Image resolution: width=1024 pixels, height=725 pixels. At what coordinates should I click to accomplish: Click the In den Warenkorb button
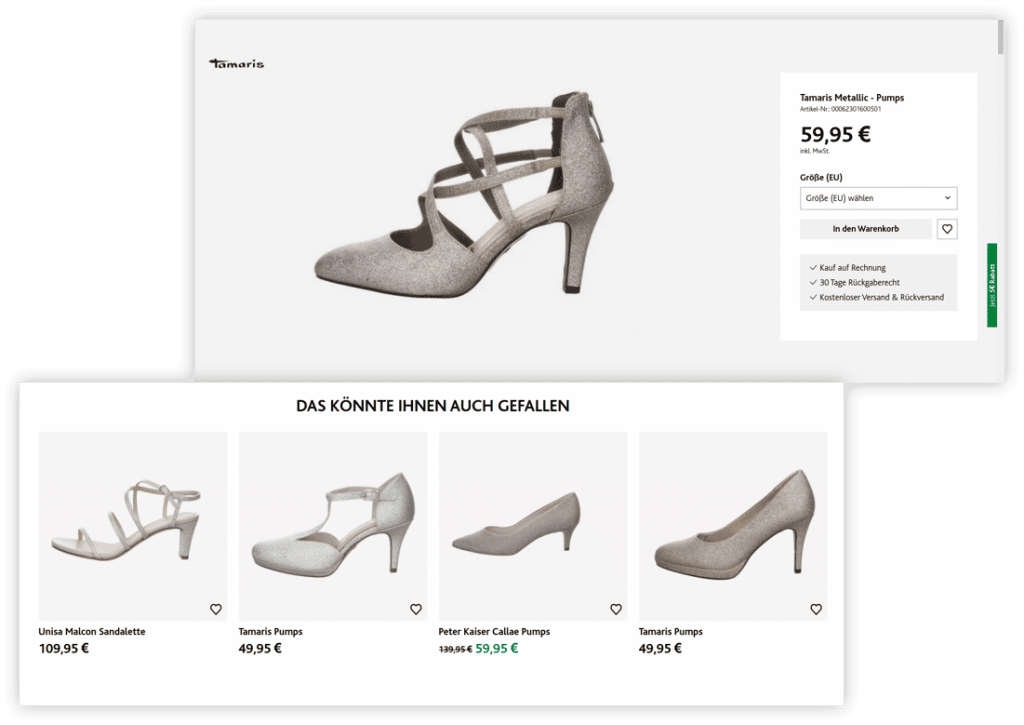(x=865, y=229)
